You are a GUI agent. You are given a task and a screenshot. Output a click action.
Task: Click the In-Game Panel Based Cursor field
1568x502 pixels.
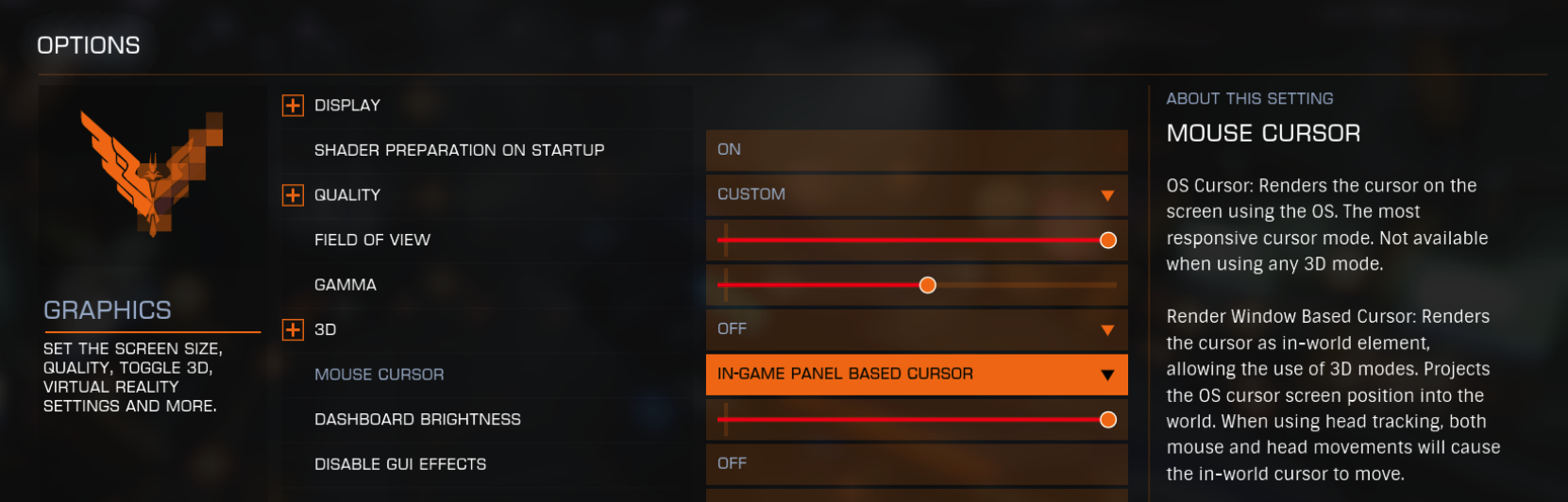[x=917, y=375]
